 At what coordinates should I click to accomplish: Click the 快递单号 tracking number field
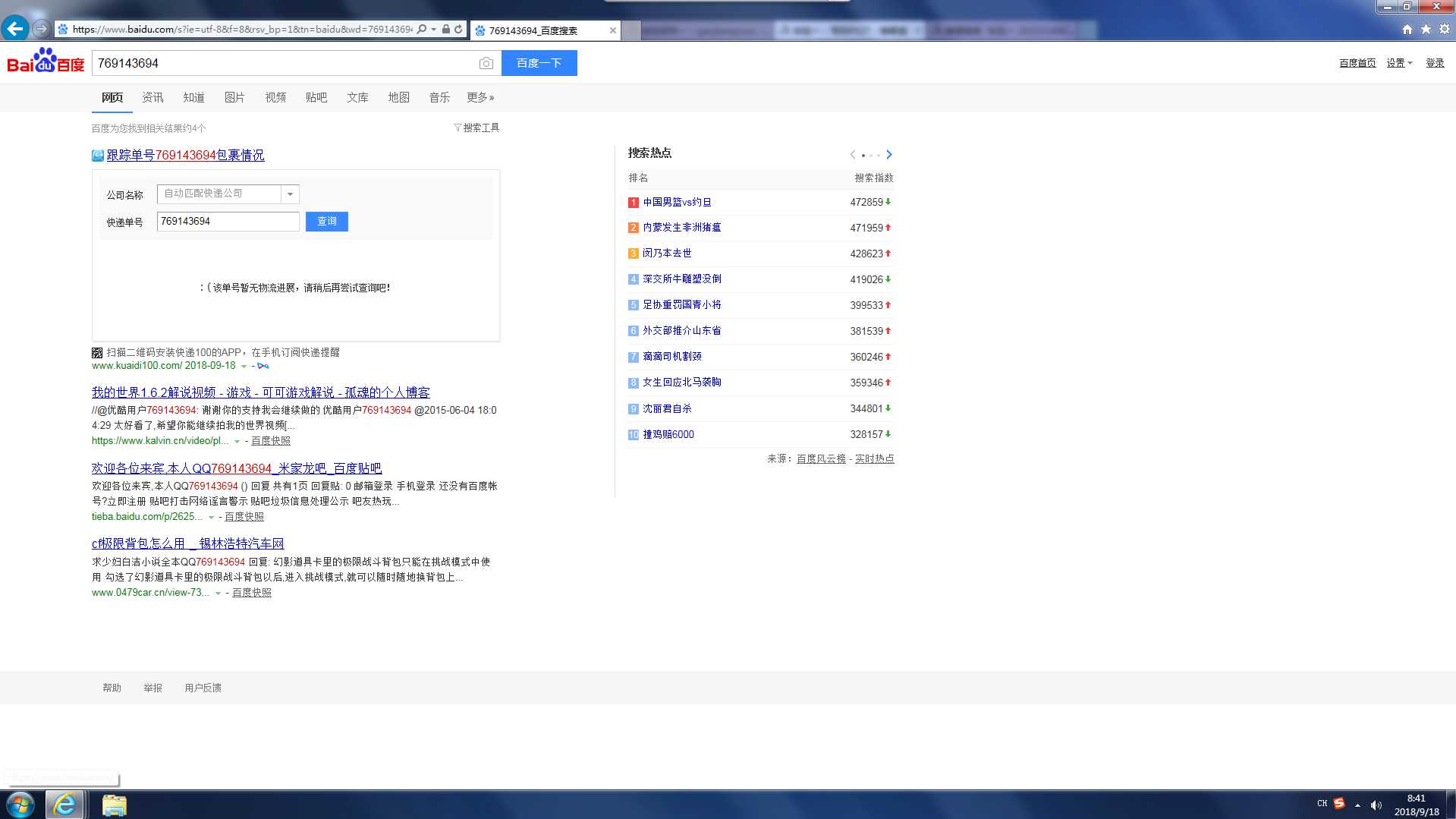pyautogui.click(x=228, y=221)
